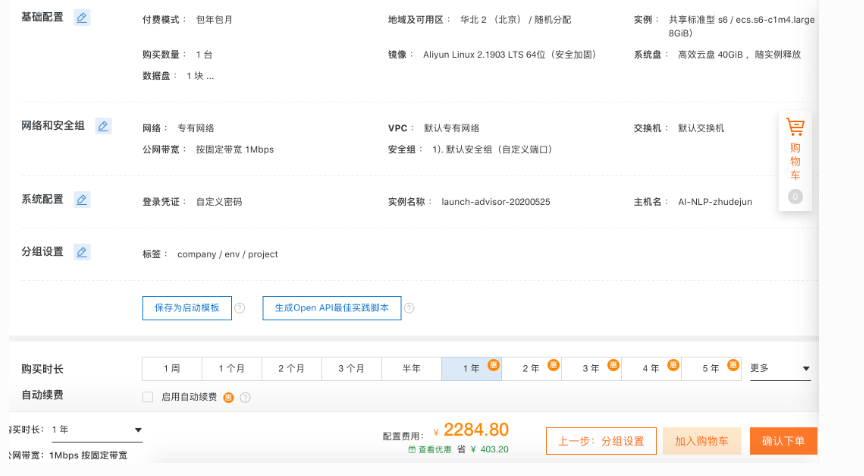The height and width of the screenshot is (476, 864).
Task: Select 5 年 purchase duration
Action: pyautogui.click(x=711, y=369)
